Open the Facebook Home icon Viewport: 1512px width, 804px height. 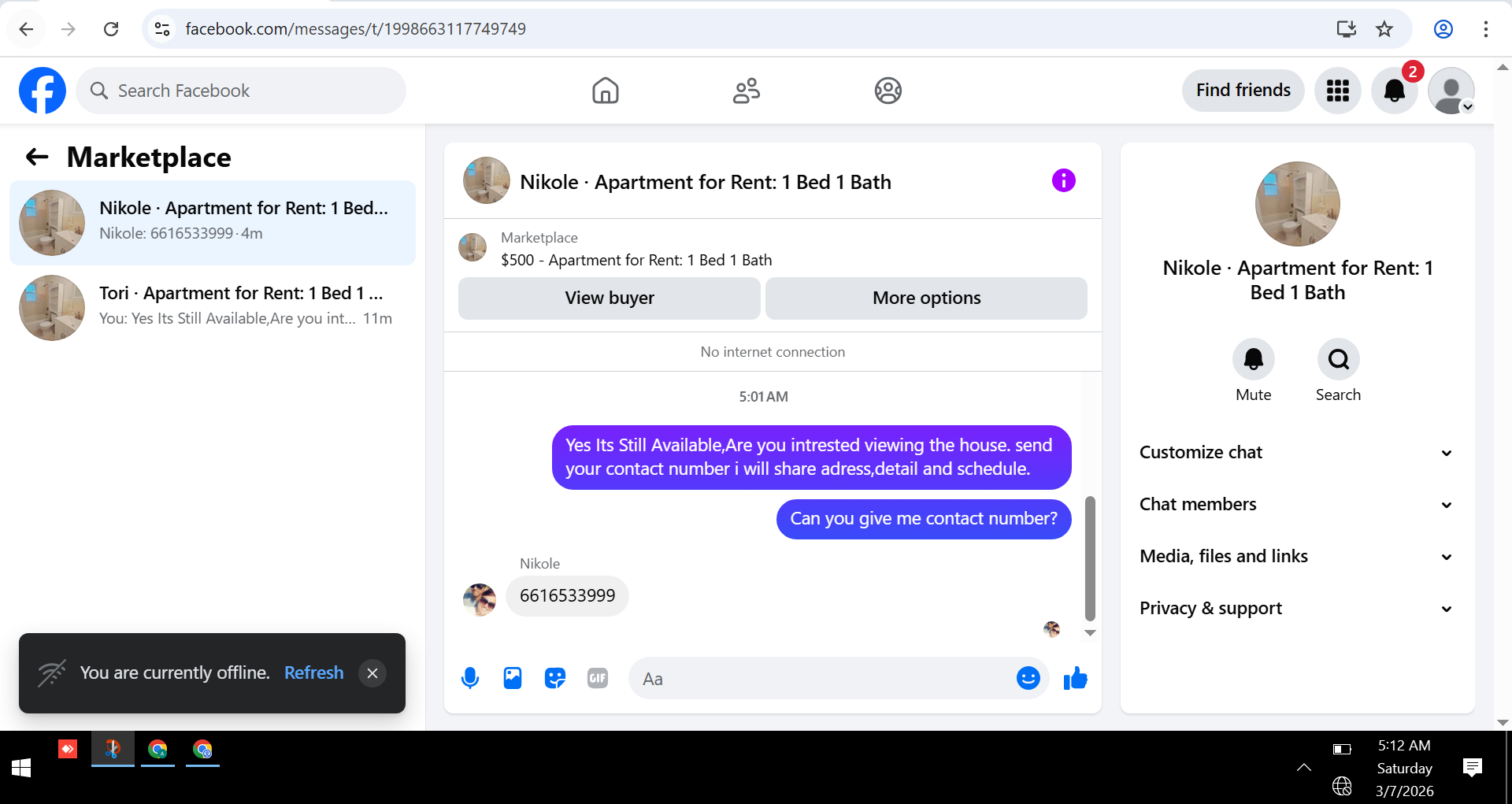click(605, 91)
